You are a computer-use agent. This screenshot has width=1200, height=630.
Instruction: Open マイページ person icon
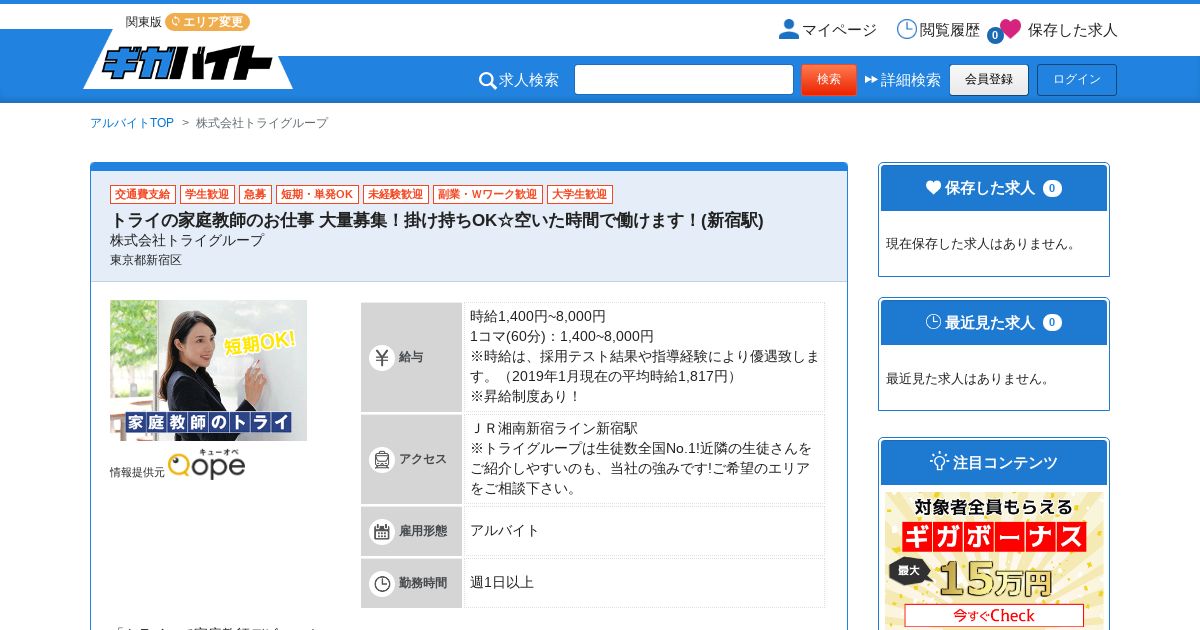coord(789,29)
